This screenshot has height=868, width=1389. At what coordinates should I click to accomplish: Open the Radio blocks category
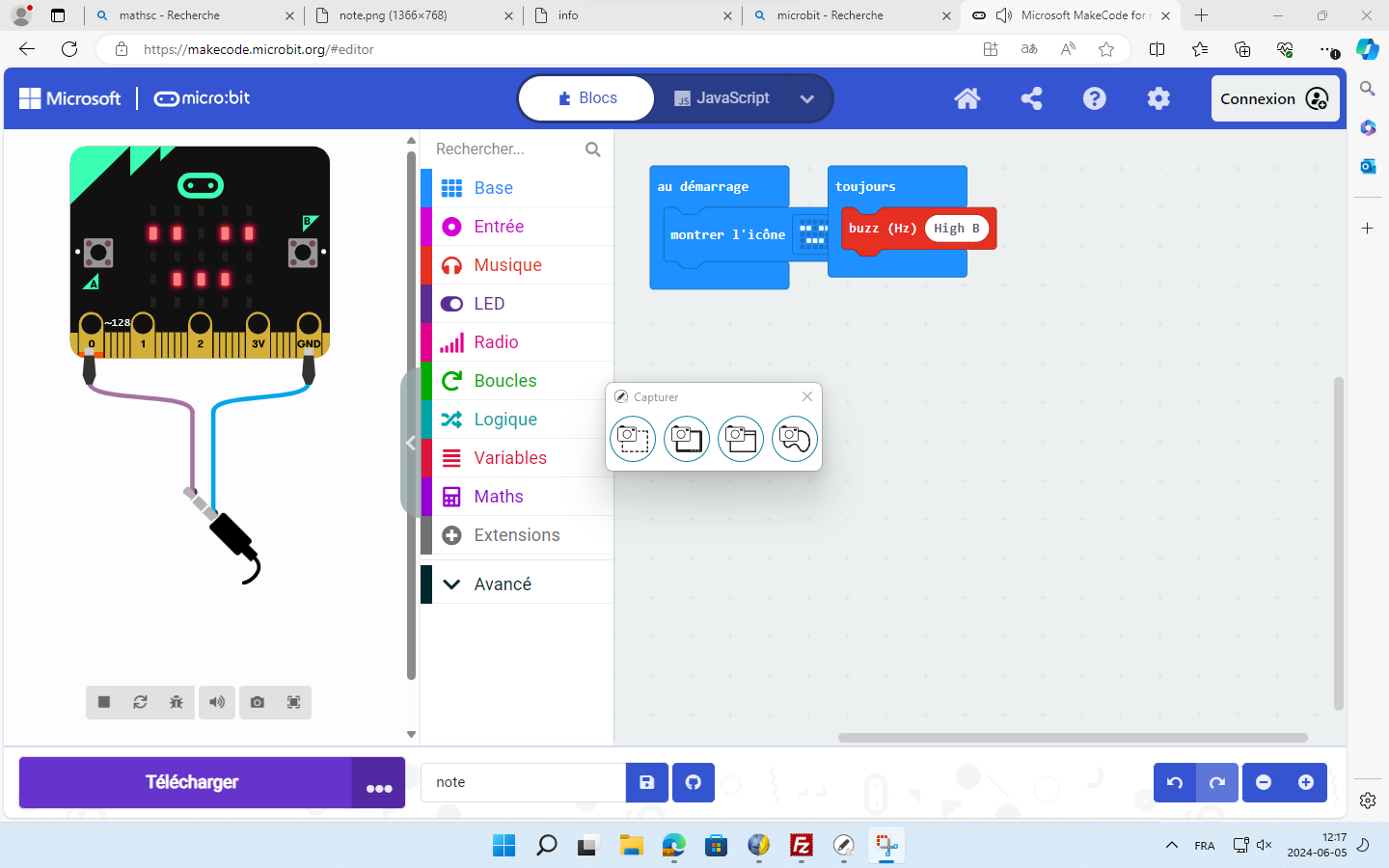[517, 342]
